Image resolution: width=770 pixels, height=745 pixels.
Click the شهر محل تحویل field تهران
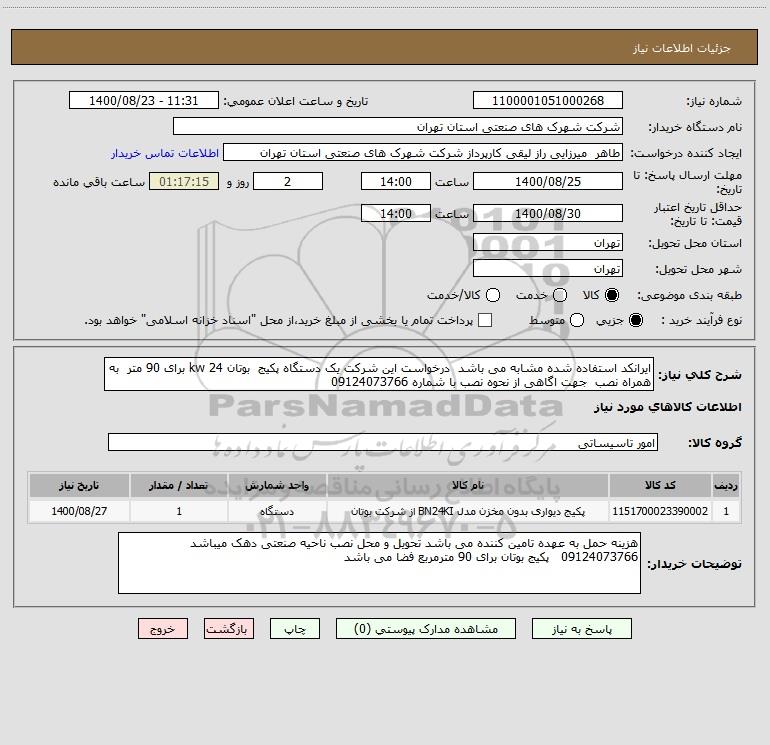coord(548,269)
